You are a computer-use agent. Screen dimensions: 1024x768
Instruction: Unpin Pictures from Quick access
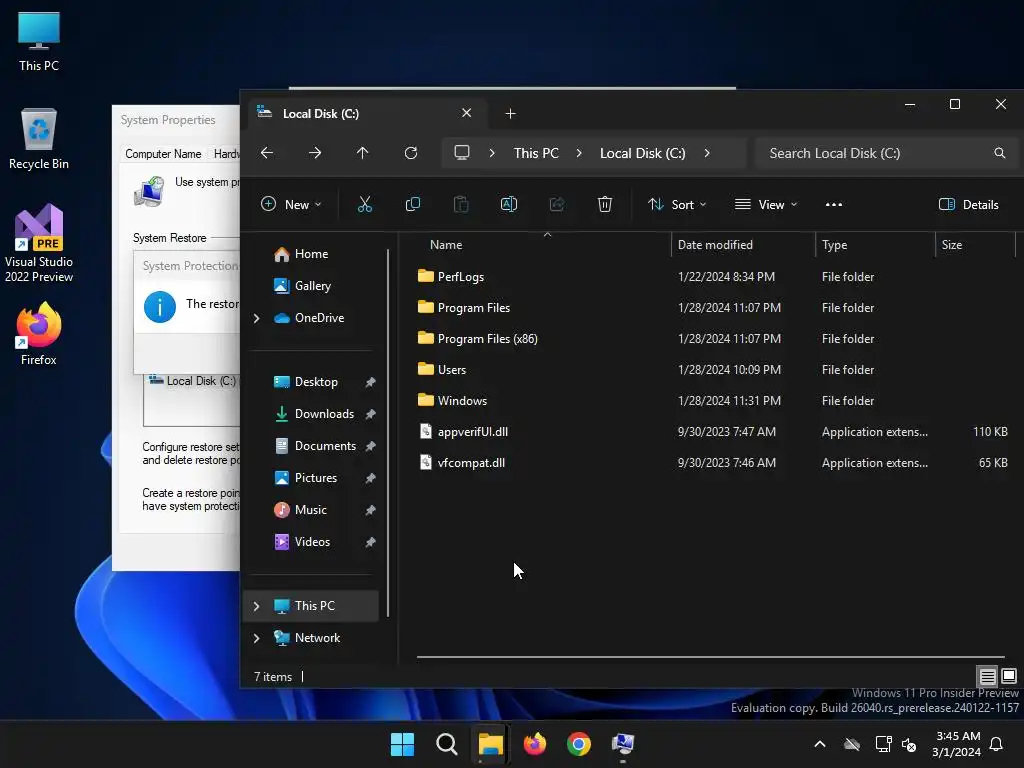coord(370,478)
